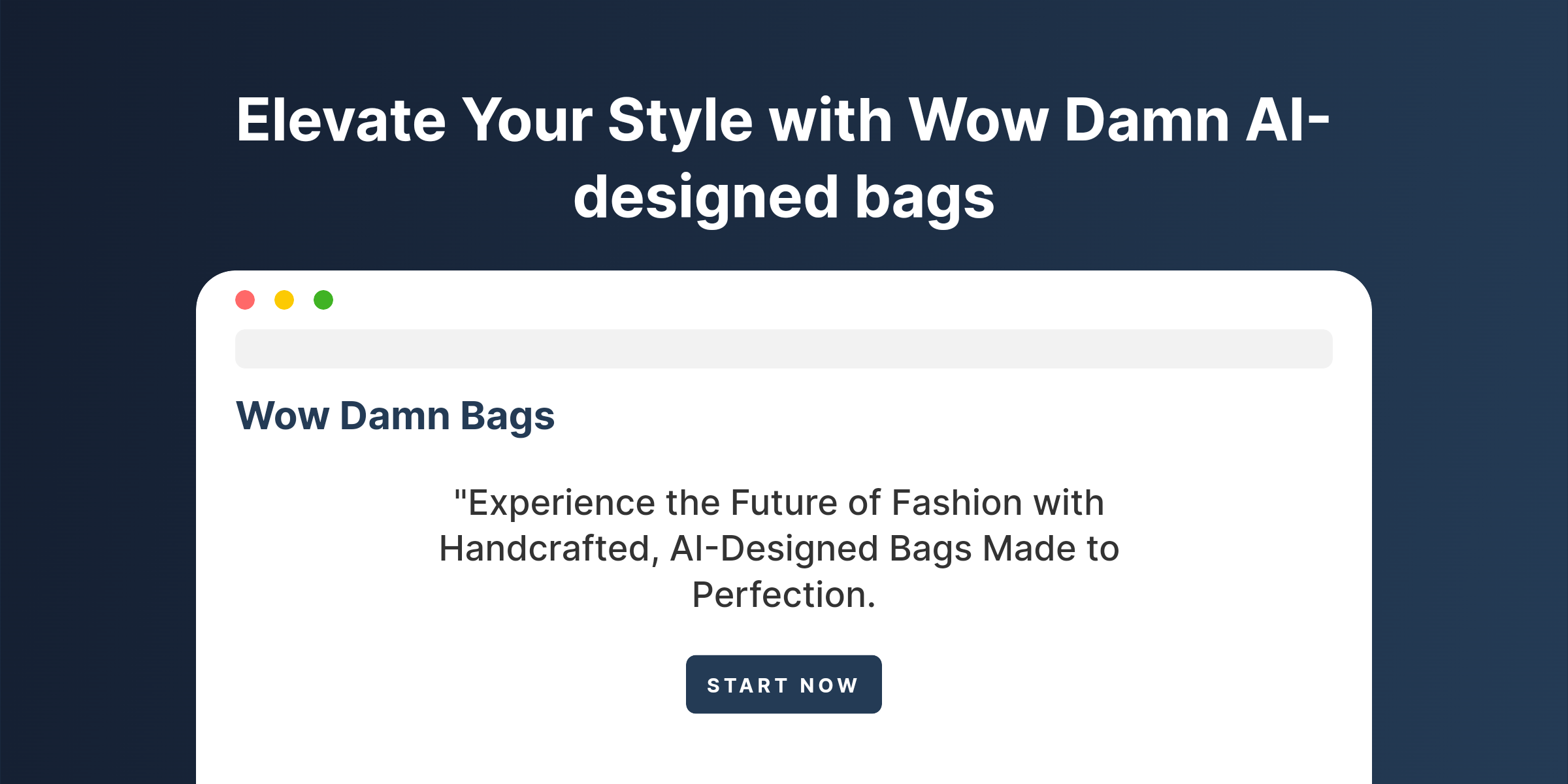Click the yellow minimize dot
The width and height of the screenshot is (1568, 784).
[x=284, y=300]
